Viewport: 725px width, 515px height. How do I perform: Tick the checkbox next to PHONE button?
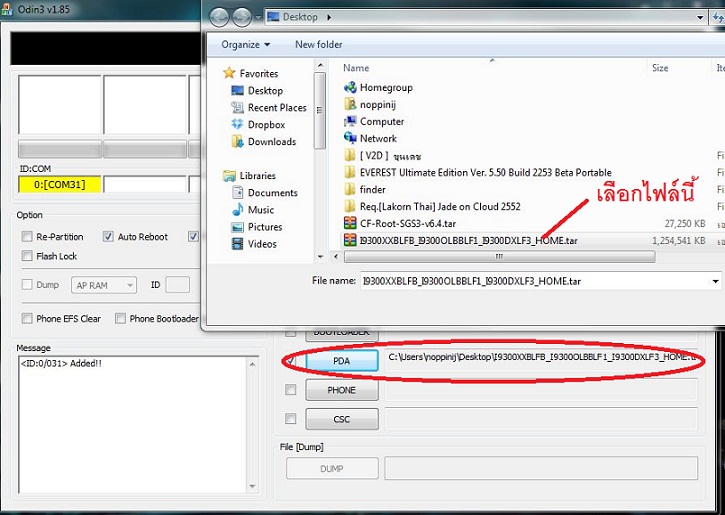pyautogui.click(x=290, y=390)
